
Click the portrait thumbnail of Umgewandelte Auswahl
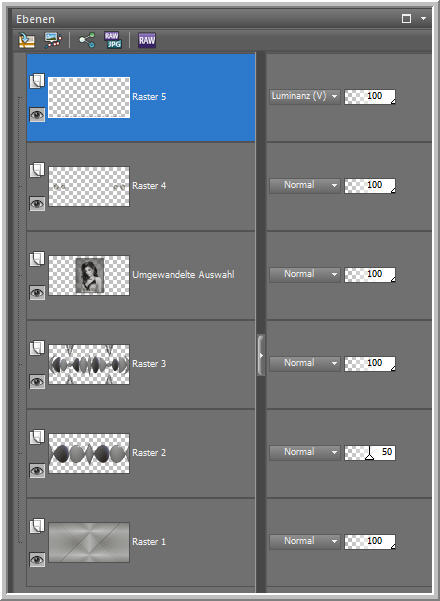pos(90,275)
